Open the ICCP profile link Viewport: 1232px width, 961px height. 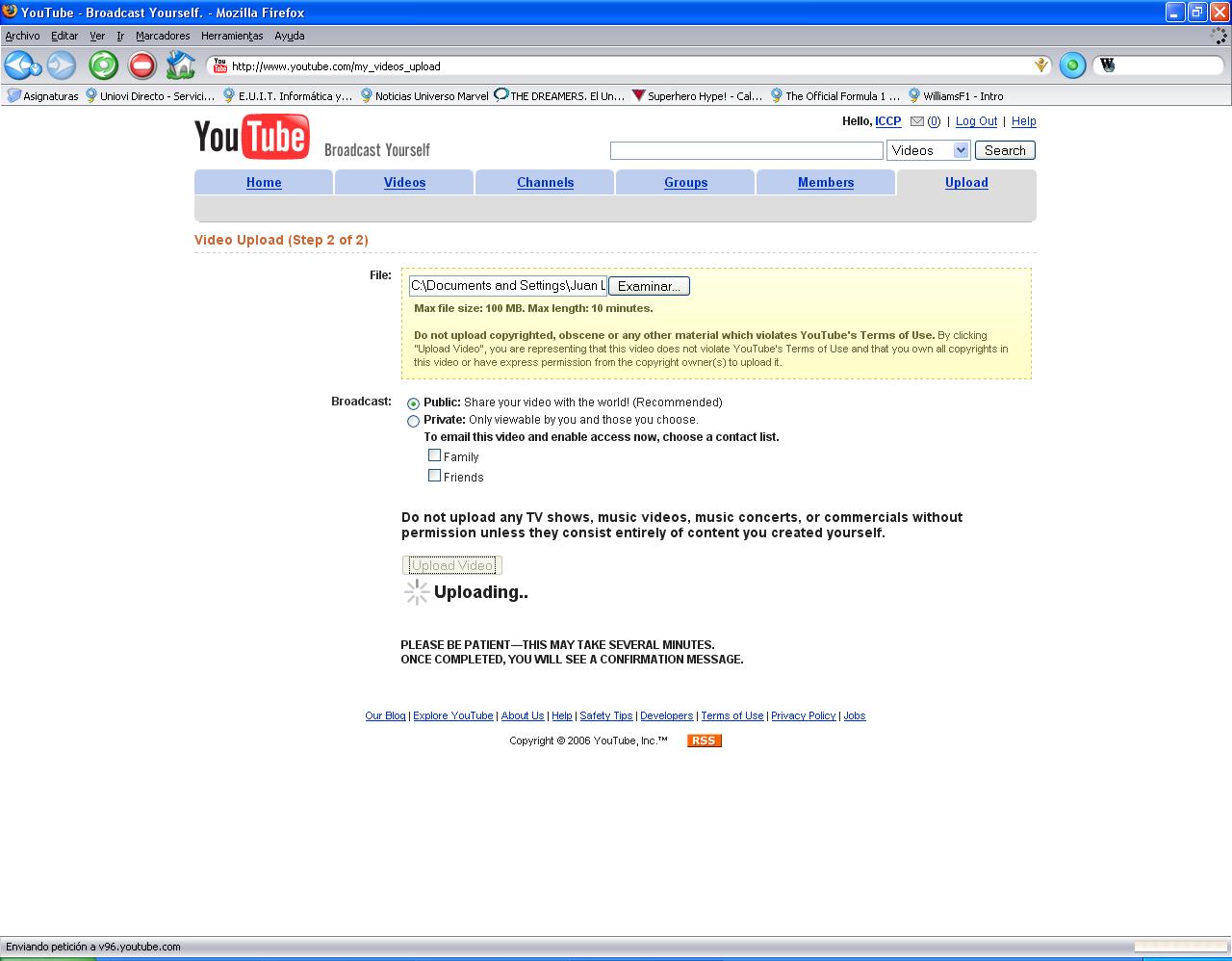coord(887,121)
